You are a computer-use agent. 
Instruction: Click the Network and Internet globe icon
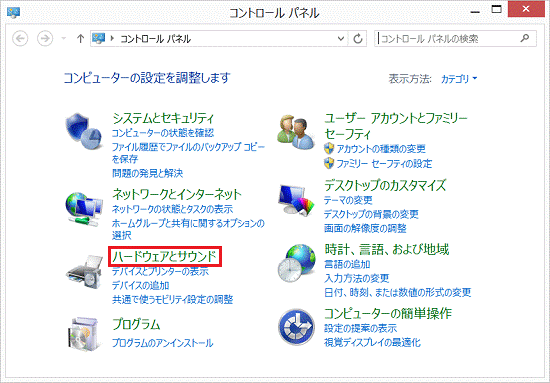tap(84, 209)
